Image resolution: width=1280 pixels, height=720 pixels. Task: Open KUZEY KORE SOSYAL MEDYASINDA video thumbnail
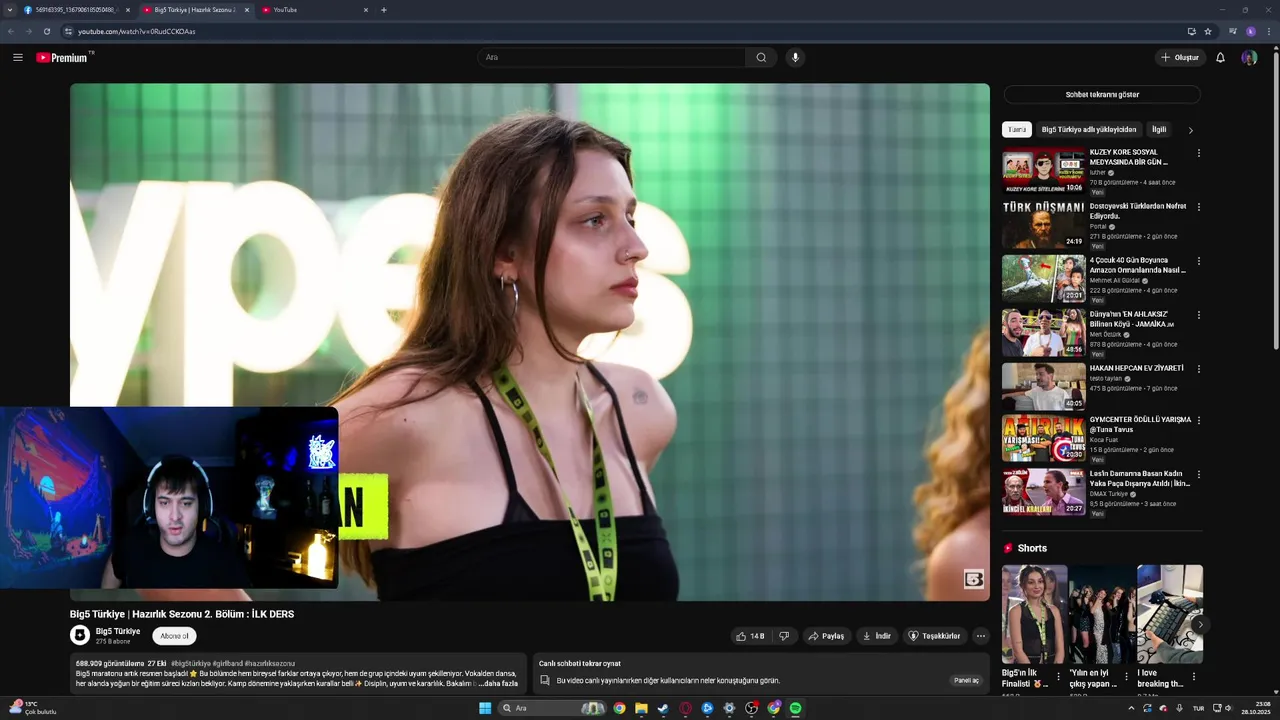point(1044,170)
